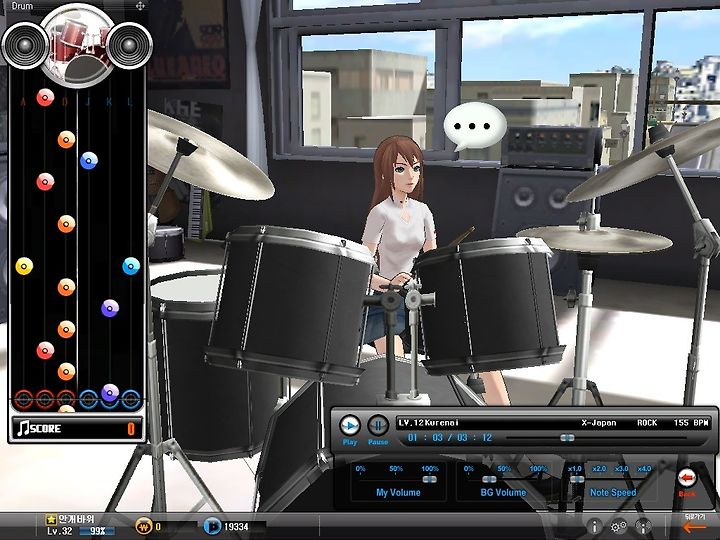Adjust the Note Speed slider handle
The height and width of the screenshot is (540, 720).
577,479
